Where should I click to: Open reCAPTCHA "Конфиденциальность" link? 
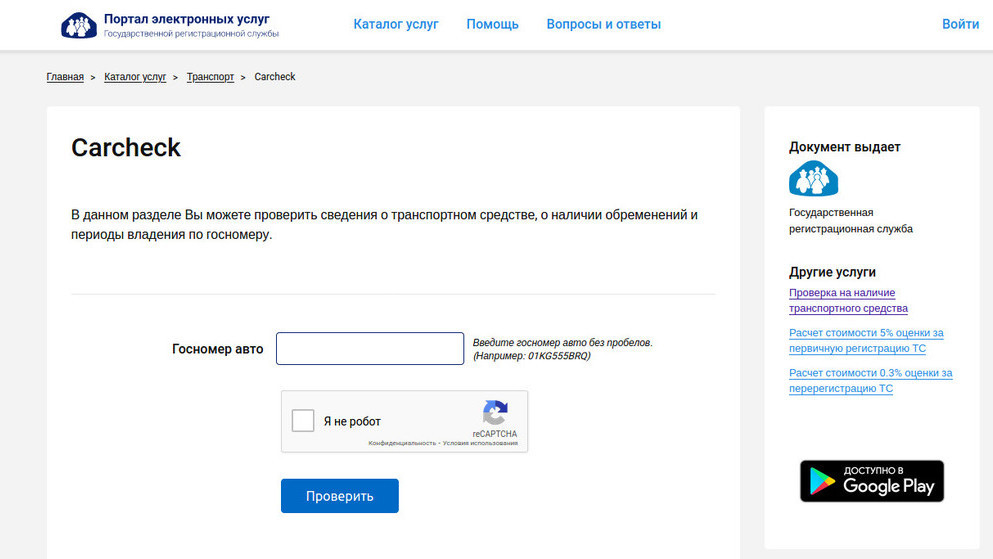pos(402,443)
